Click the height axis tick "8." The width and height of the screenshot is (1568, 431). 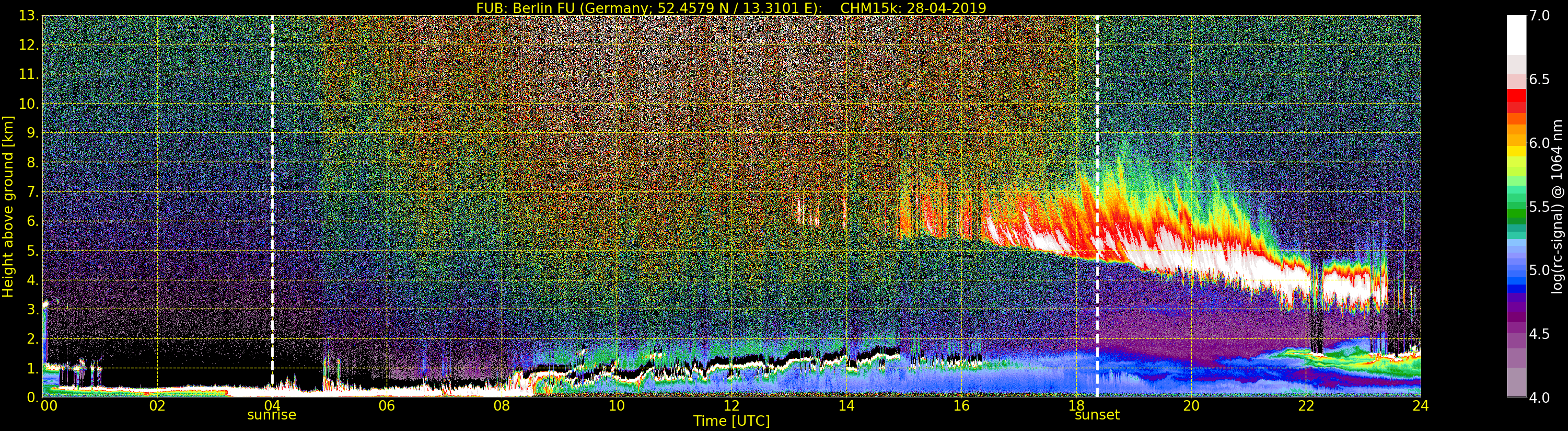[33, 163]
